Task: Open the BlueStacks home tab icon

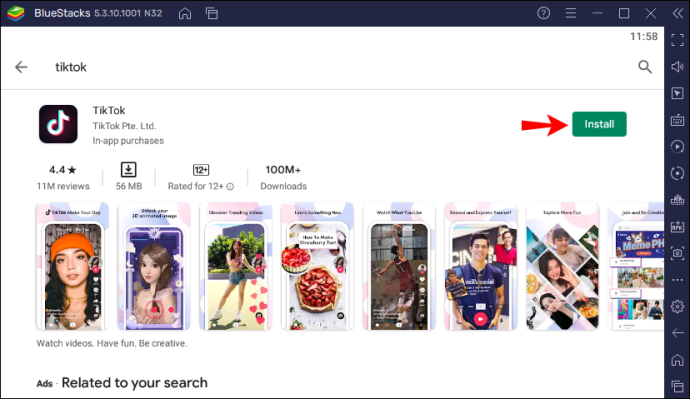Action: (185, 14)
